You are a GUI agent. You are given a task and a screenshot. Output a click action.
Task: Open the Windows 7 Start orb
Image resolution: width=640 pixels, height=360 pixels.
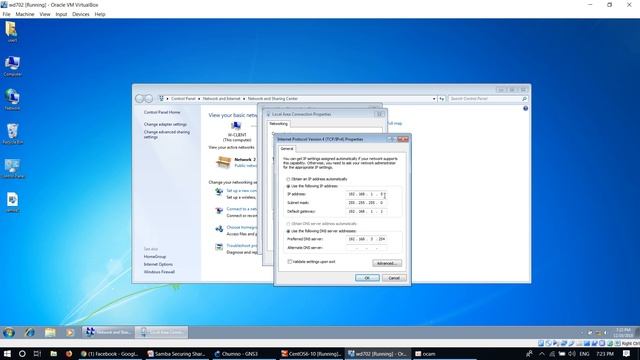[x=9, y=332]
